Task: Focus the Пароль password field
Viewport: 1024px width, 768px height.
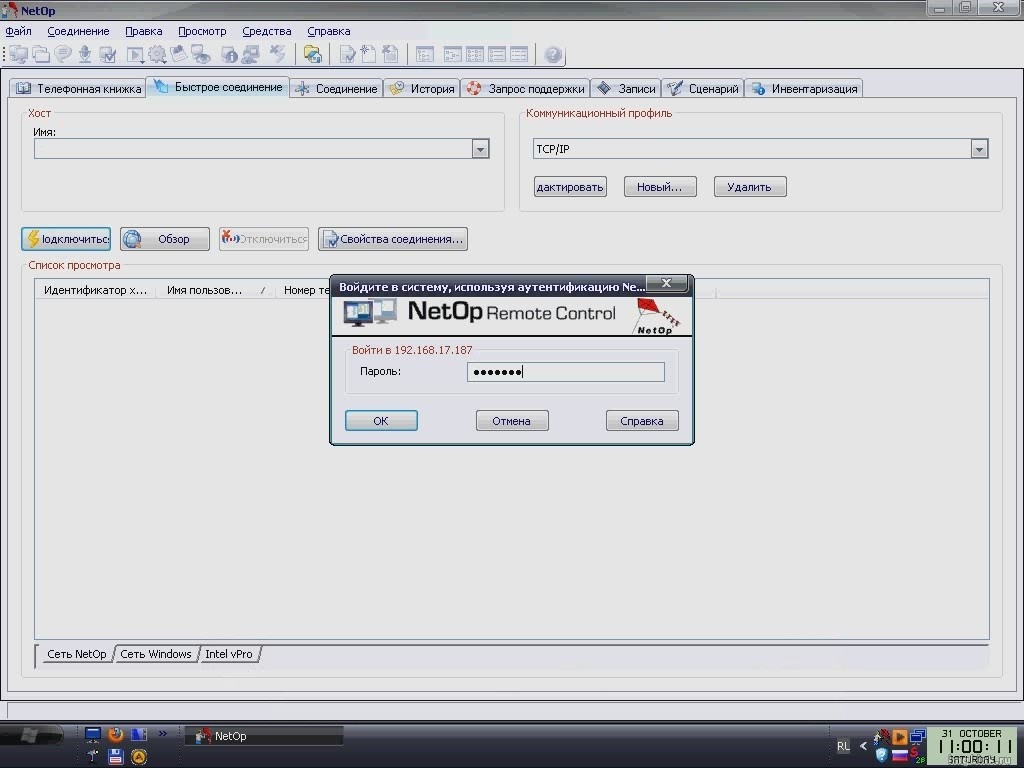Action: (566, 372)
